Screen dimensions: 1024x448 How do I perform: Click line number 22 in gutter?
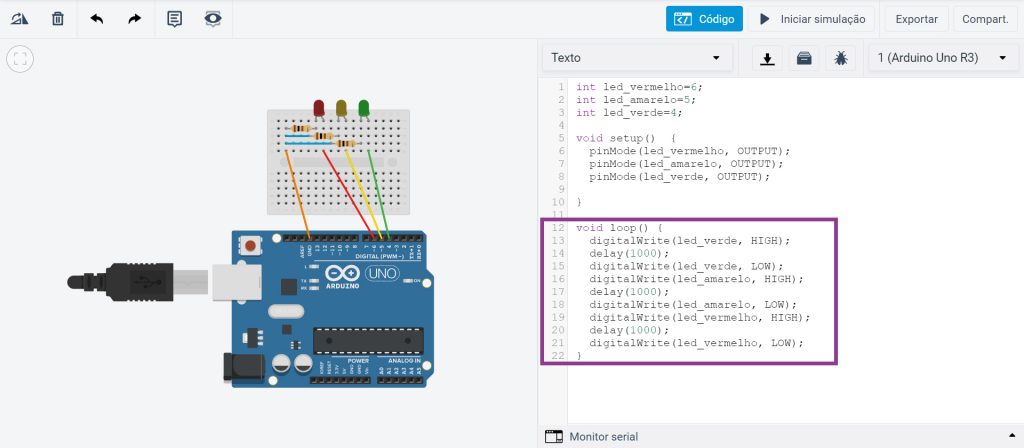(x=557, y=356)
